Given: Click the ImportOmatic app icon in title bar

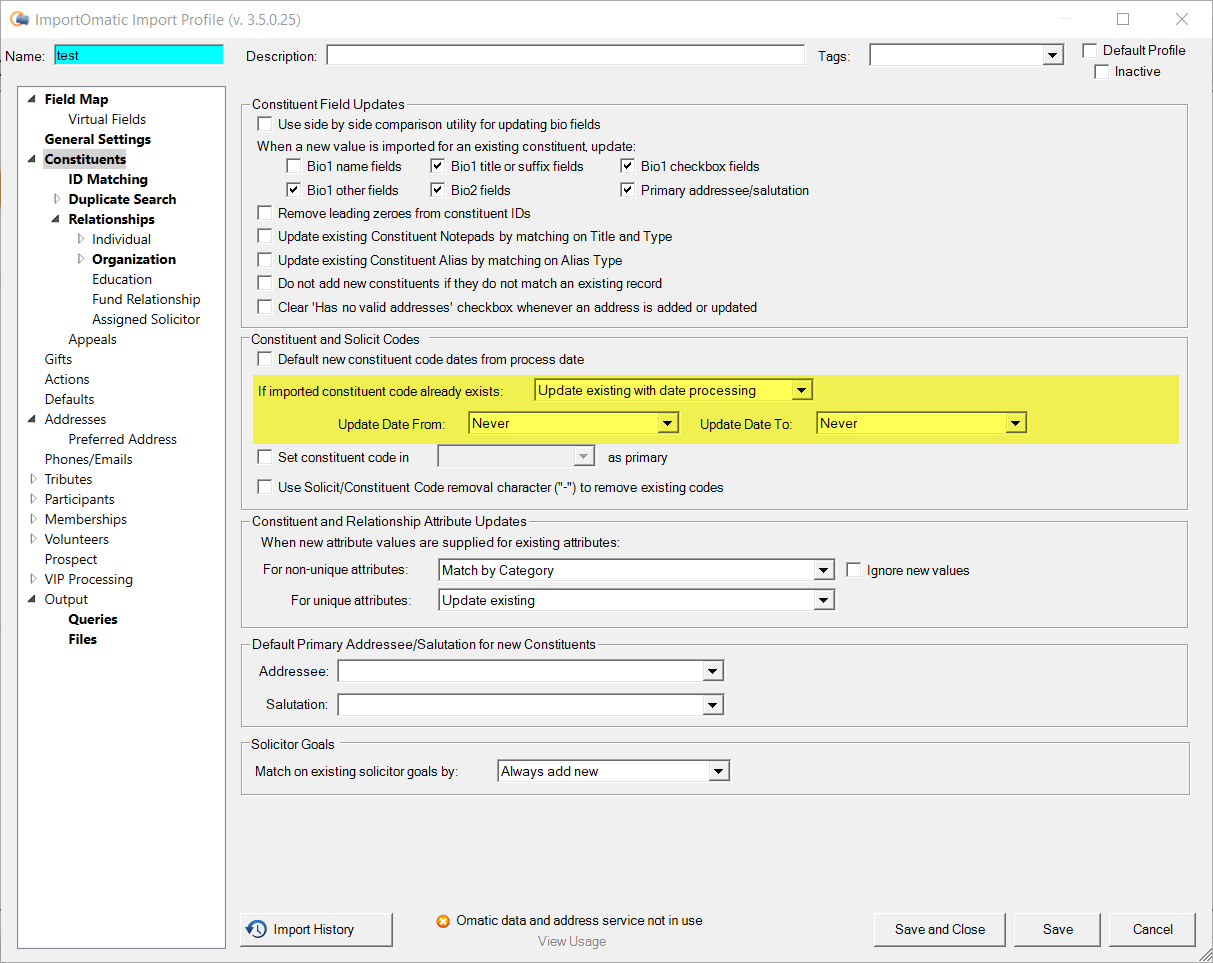Looking at the screenshot, I should [19, 19].
